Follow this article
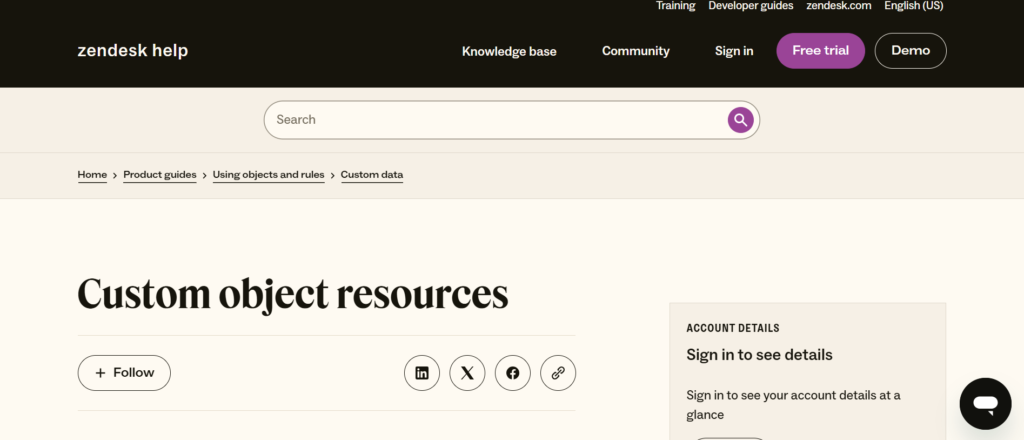Image resolution: width=1024 pixels, height=440 pixels. [124, 373]
